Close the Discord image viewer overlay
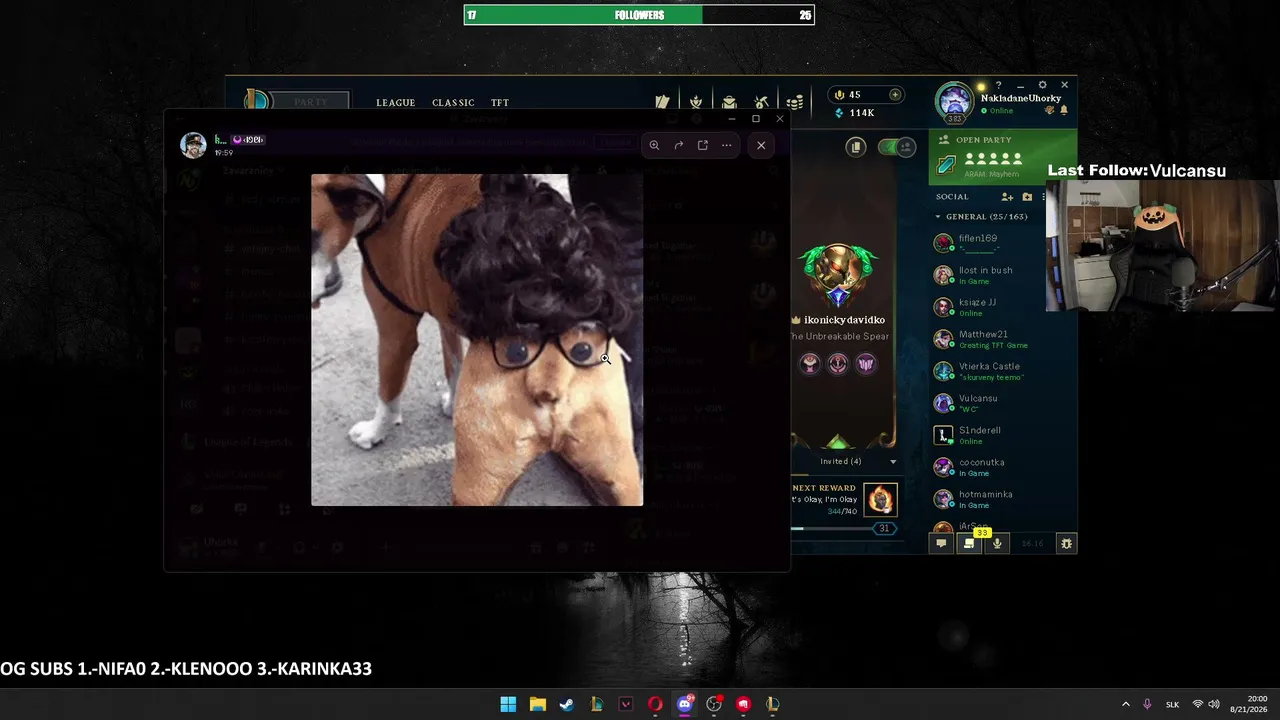The height and width of the screenshot is (720, 1280). click(761, 145)
